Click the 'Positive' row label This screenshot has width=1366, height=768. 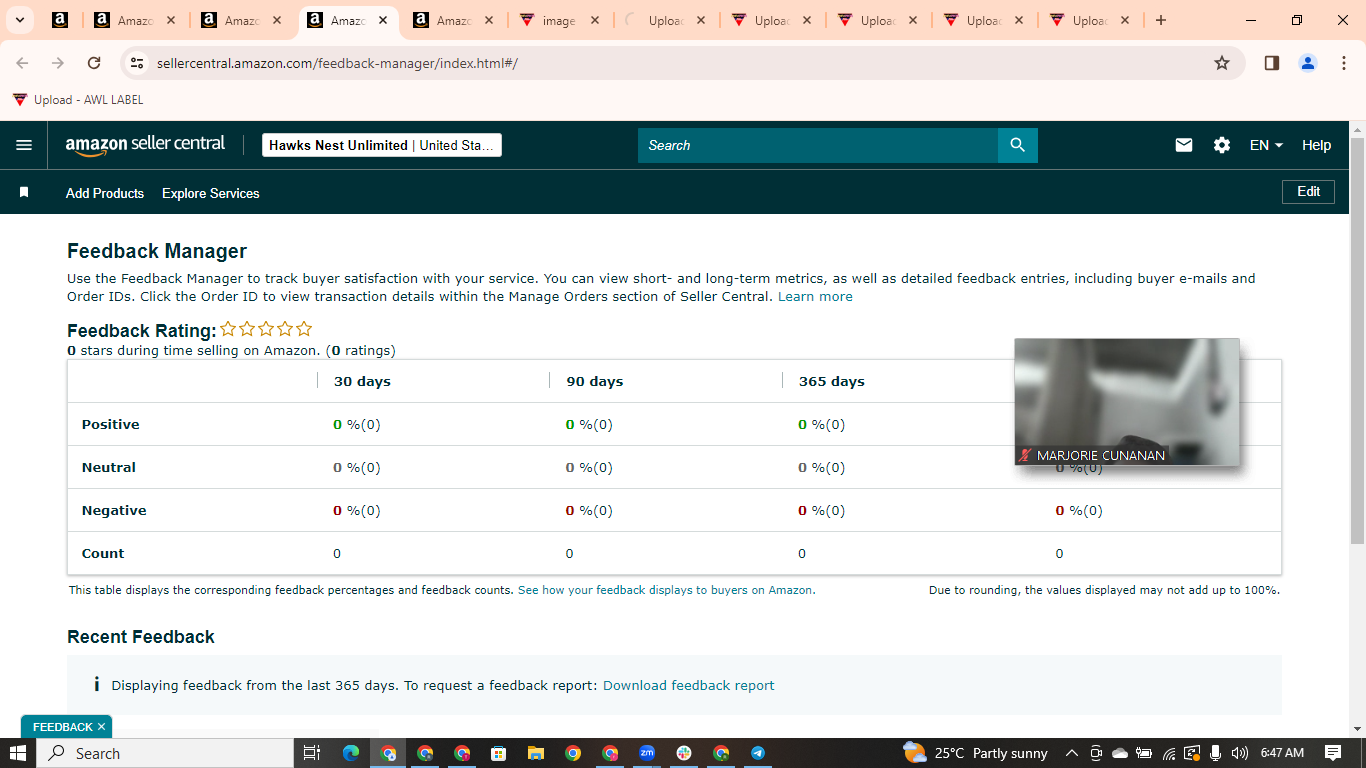[x=111, y=424]
